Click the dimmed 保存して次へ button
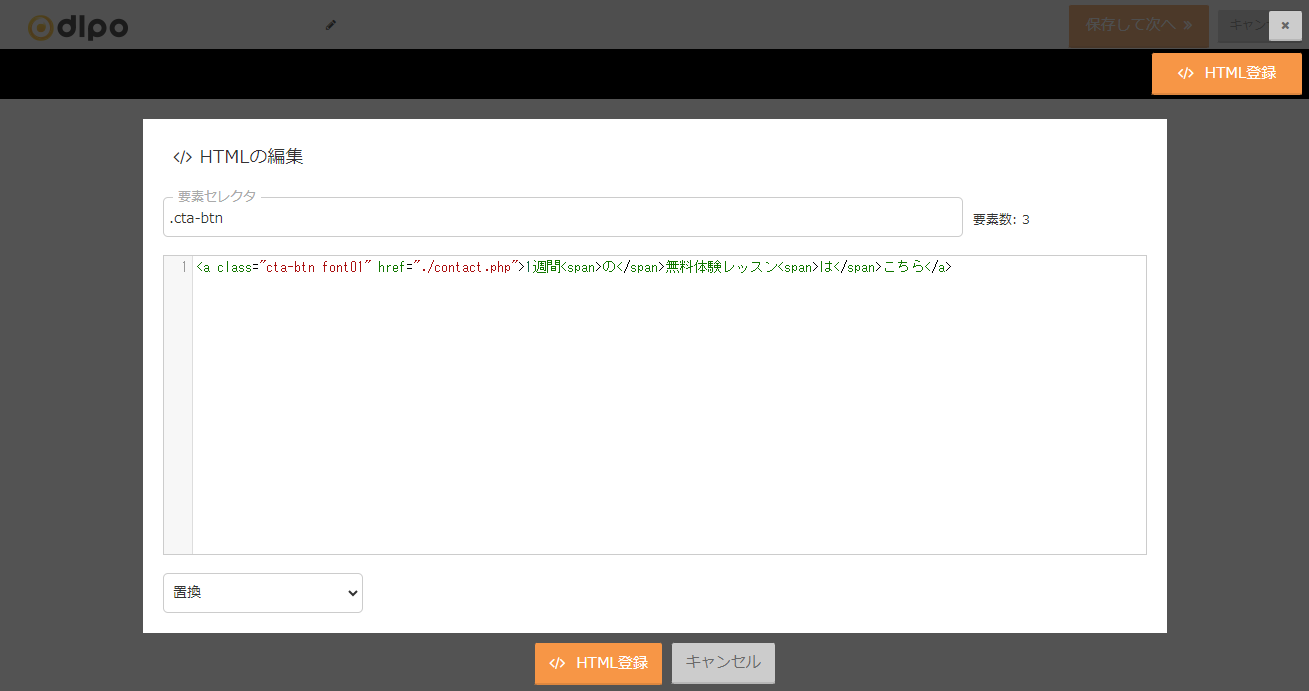 point(1138,26)
